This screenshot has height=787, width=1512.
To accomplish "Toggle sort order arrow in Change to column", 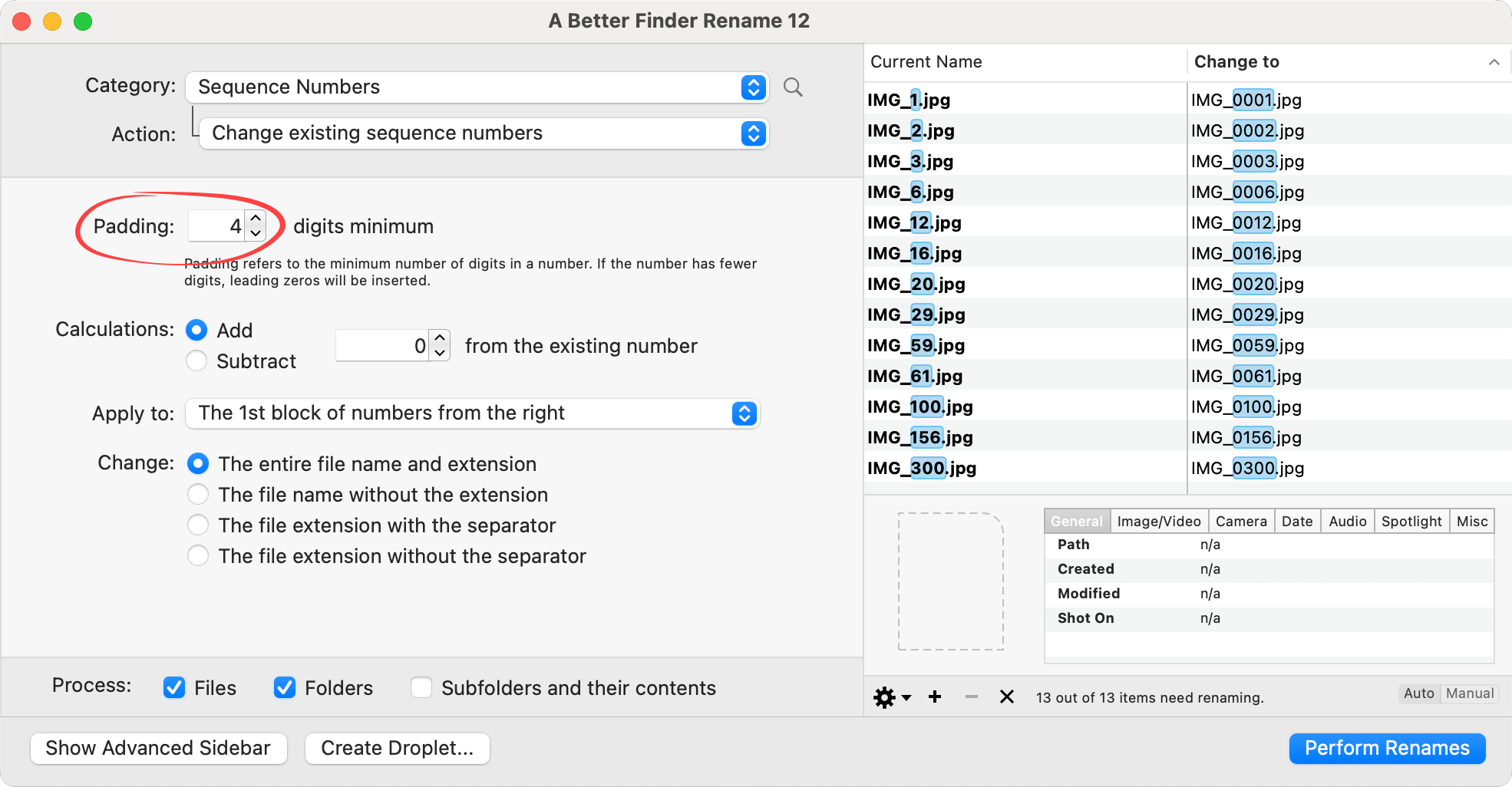I will [1494, 62].
